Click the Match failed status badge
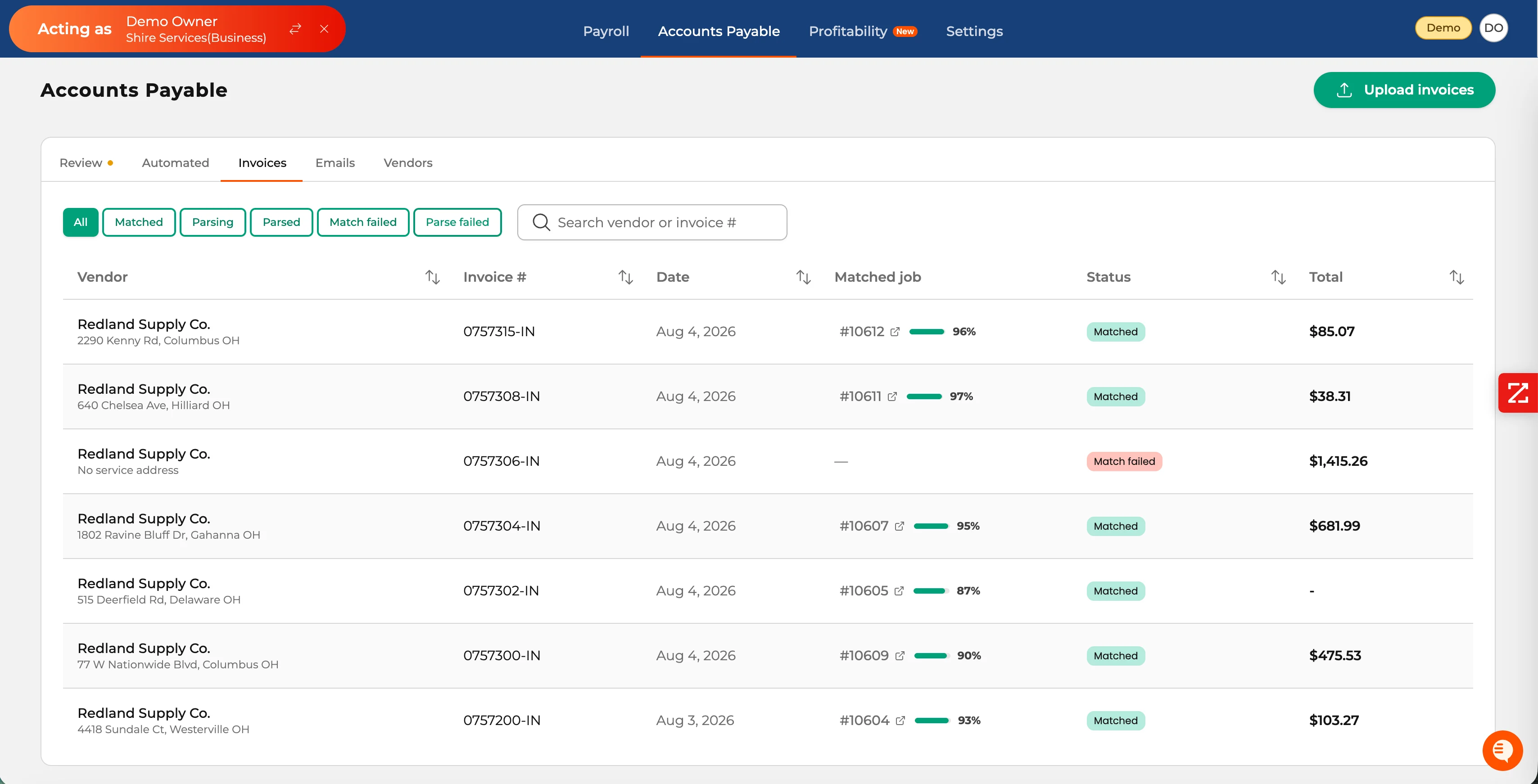1538x784 pixels. [x=1124, y=462]
